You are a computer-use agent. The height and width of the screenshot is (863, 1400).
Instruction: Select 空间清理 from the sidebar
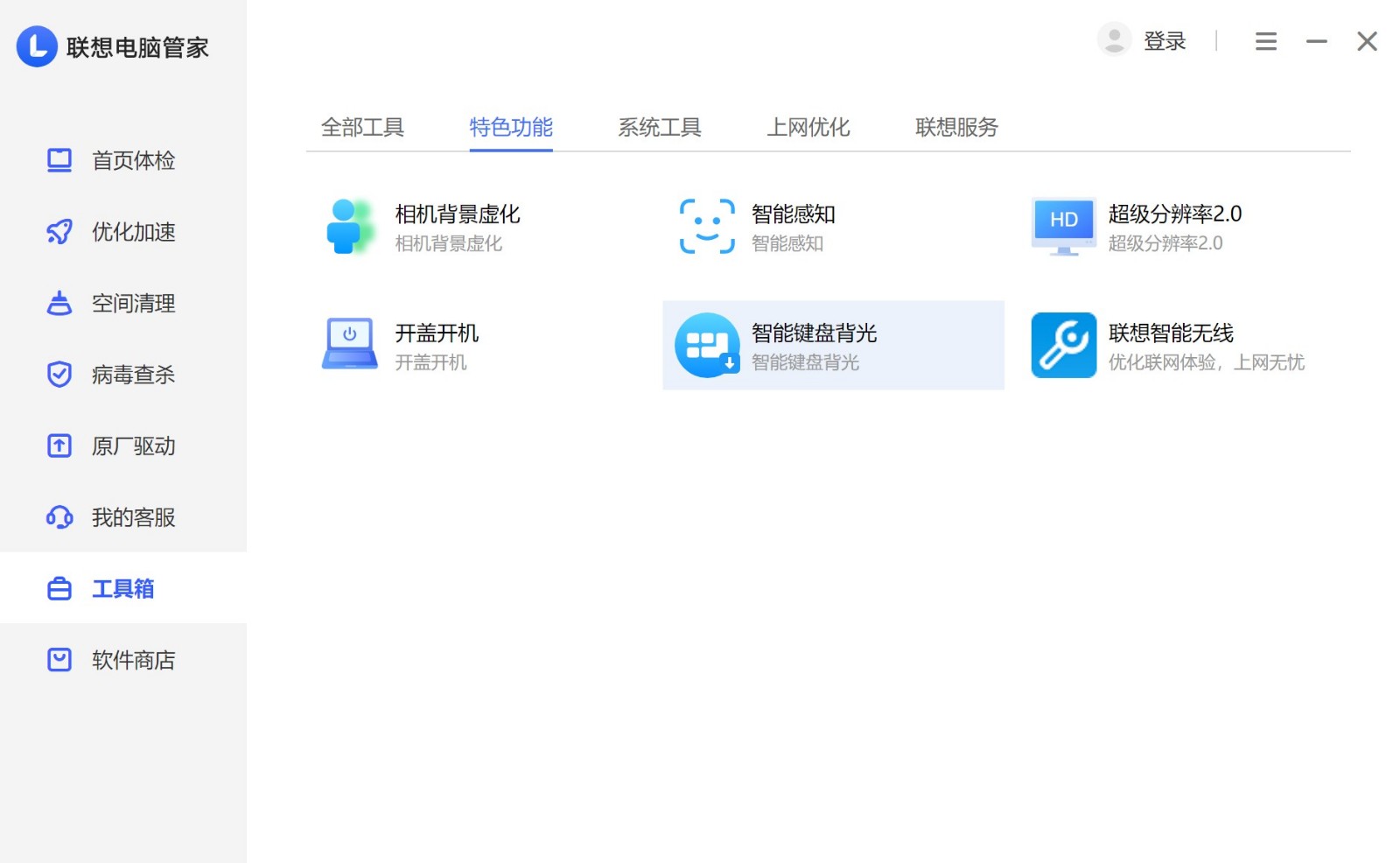pyautogui.click(x=123, y=303)
